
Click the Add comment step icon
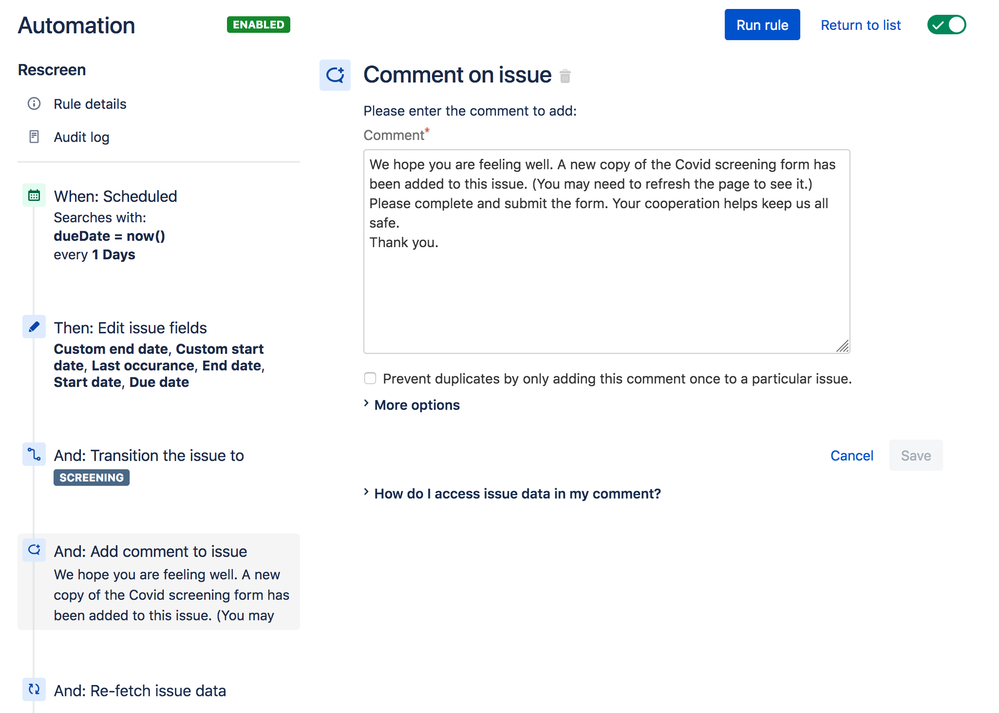34,550
